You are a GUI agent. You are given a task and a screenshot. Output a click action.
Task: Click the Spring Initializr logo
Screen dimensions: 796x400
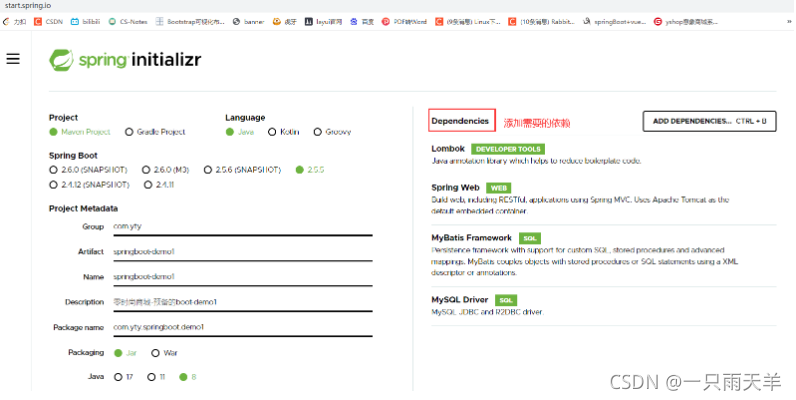pyautogui.click(x=125, y=60)
